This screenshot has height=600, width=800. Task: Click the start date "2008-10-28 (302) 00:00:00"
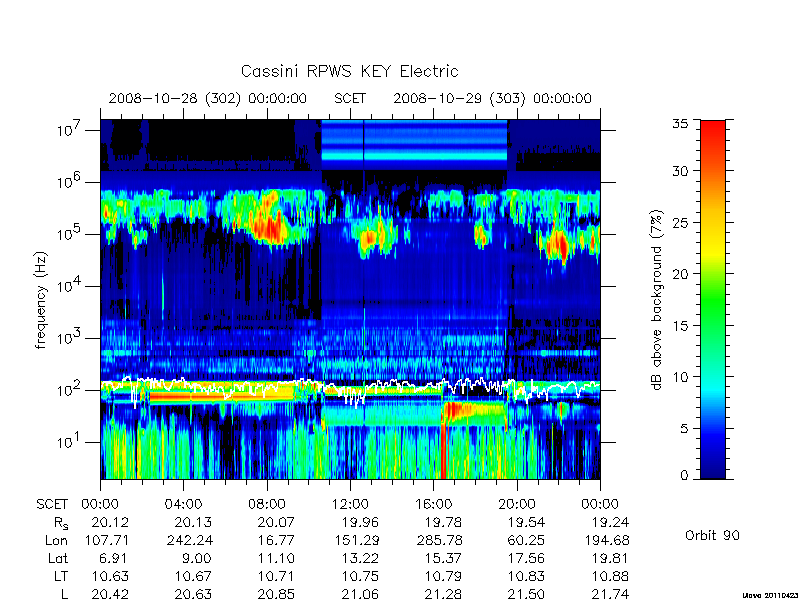point(208,98)
